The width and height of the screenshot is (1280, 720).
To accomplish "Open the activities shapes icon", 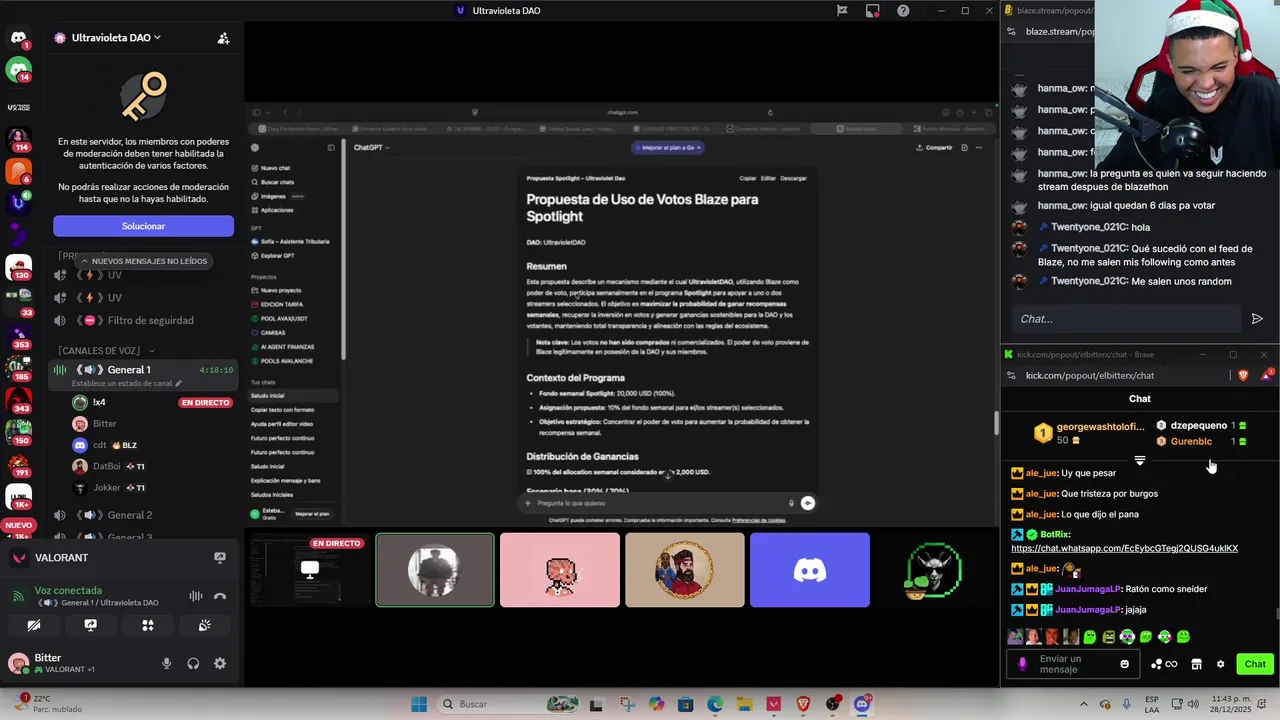I will [148, 625].
